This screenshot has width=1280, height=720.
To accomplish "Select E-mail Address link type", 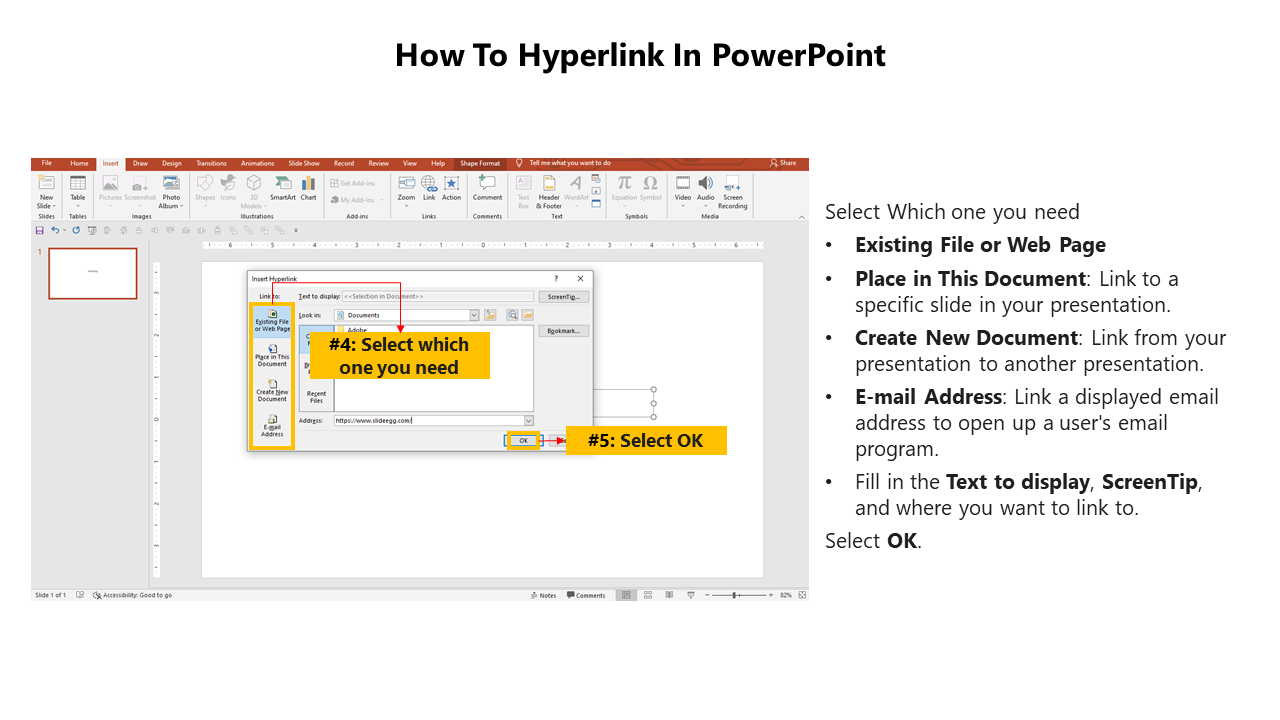I will (x=272, y=427).
